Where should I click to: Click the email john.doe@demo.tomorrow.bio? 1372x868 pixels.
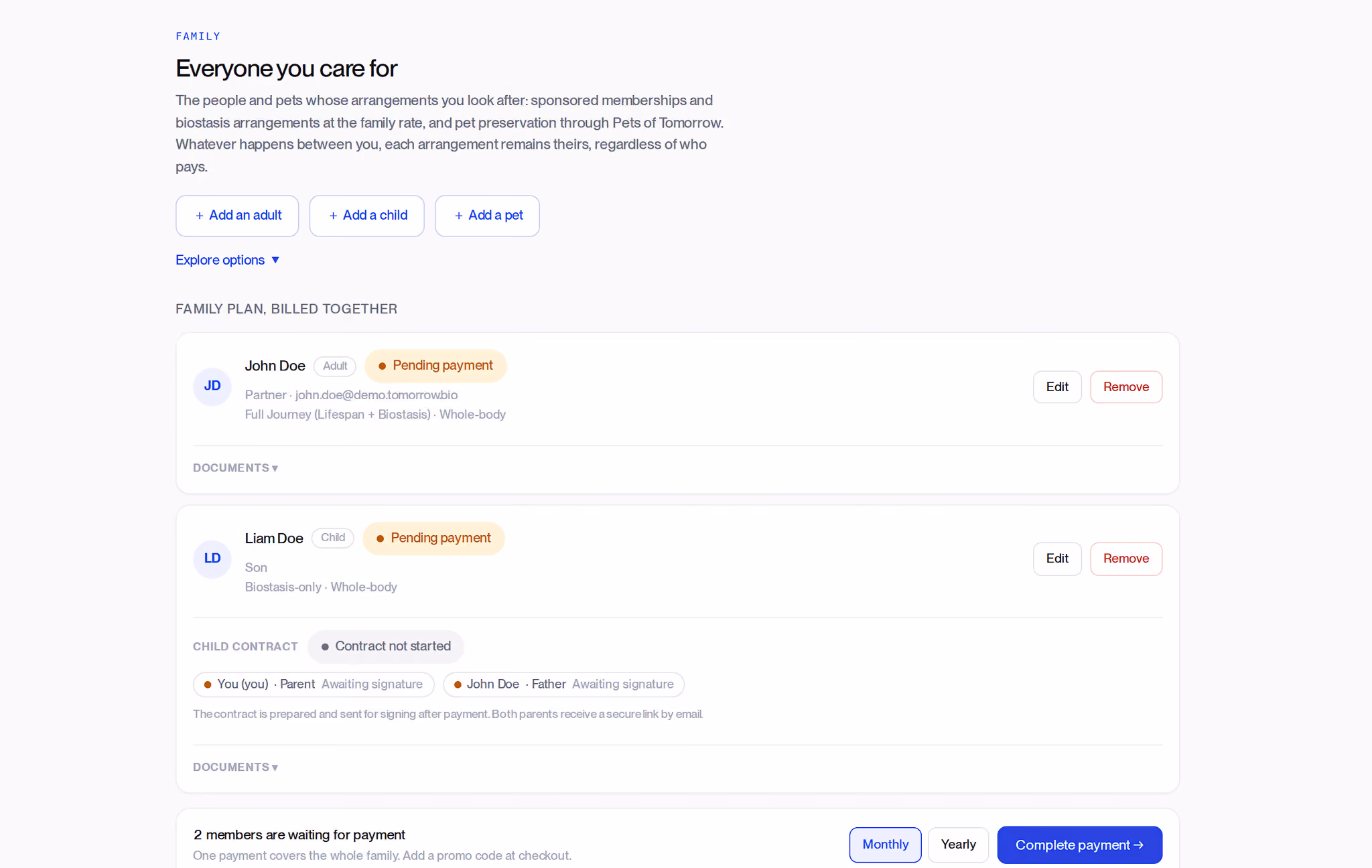[x=376, y=395]
